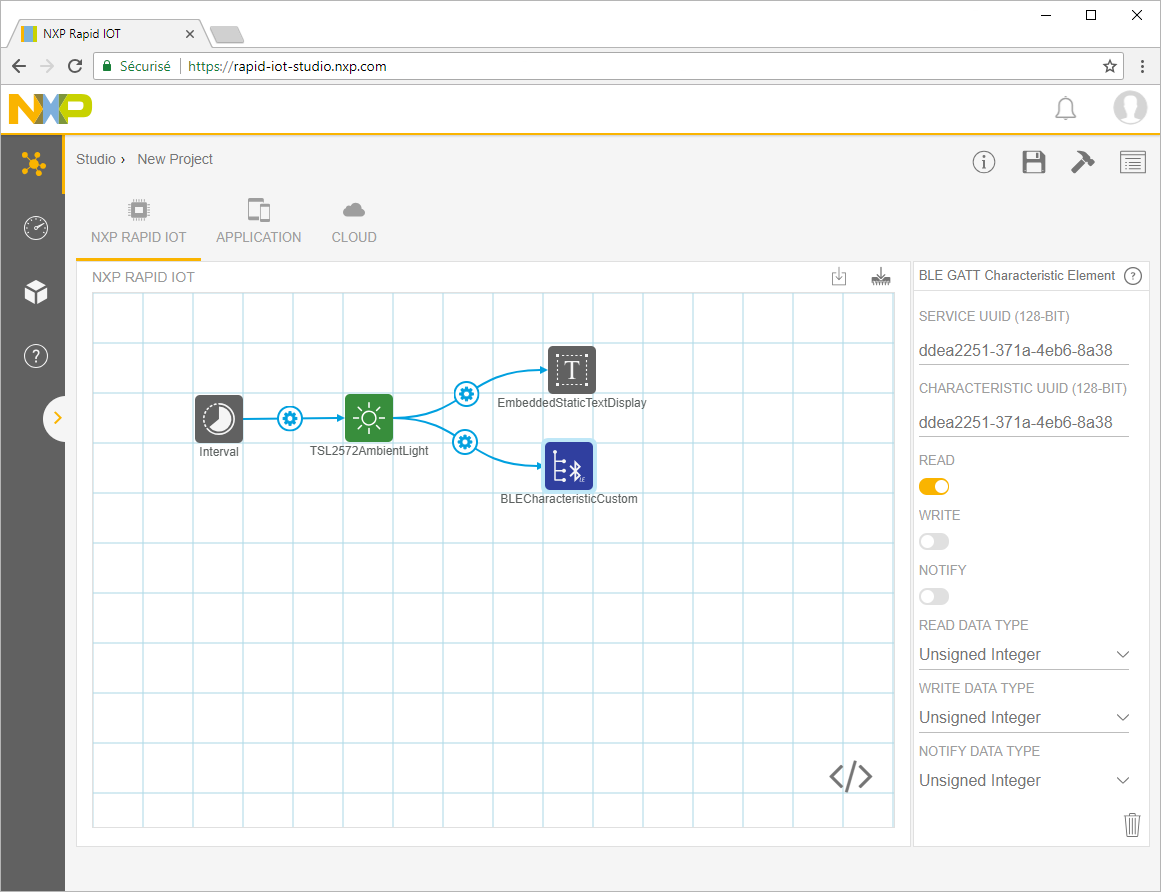
Task: Open the NOTIFY DATA TYPE dropdown
Action: tap(1023, 781)
